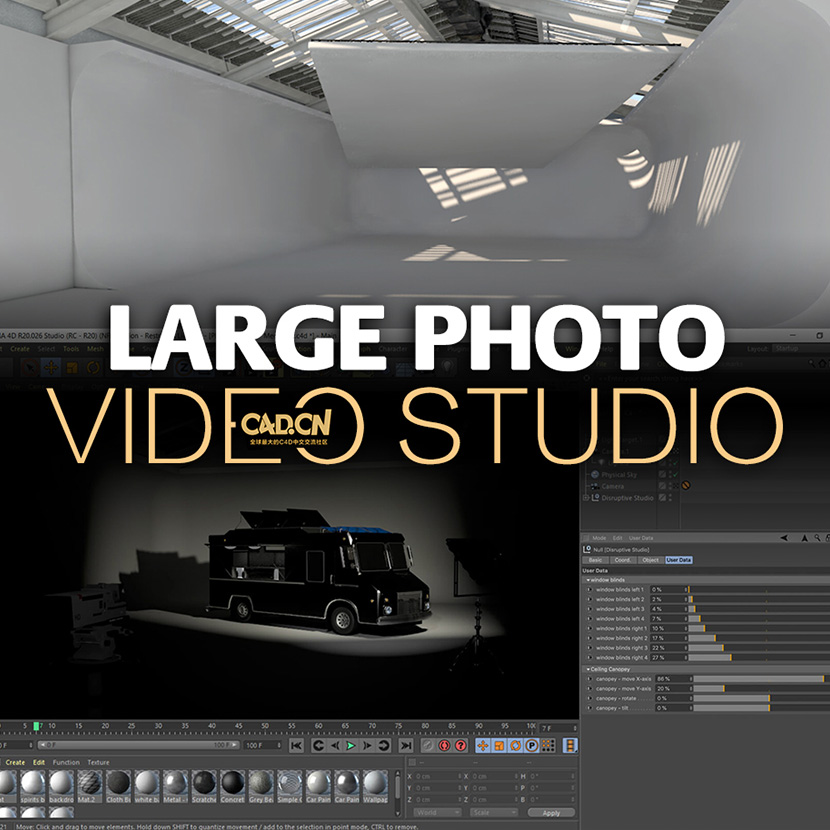This screenshot has height=830, width=830.
Task: Click the Go to Next Key button
Action: pyautogui.click(x=367, y=745)
